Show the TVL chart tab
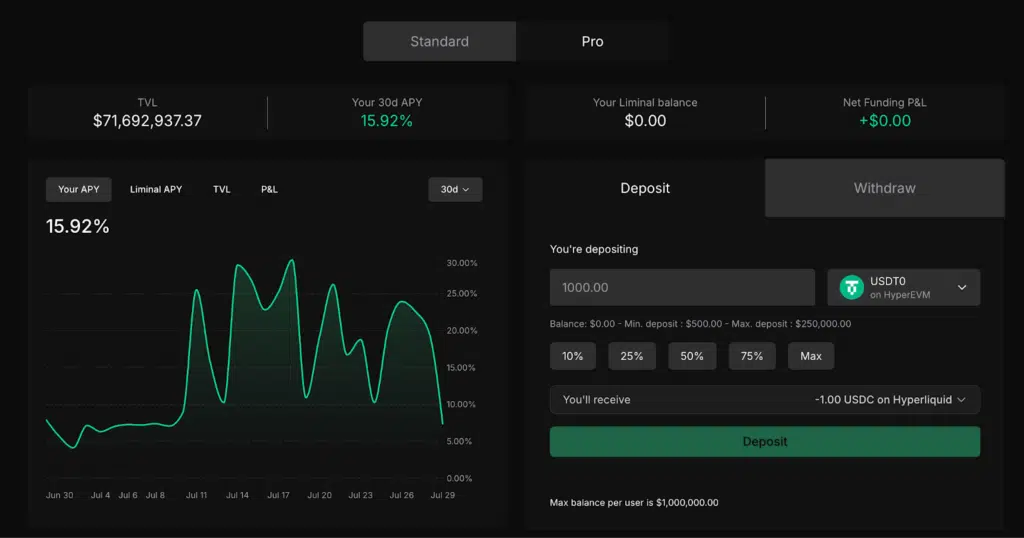Image resolution: width=1024 pixels, height=538 pixels. click(221, 190)
